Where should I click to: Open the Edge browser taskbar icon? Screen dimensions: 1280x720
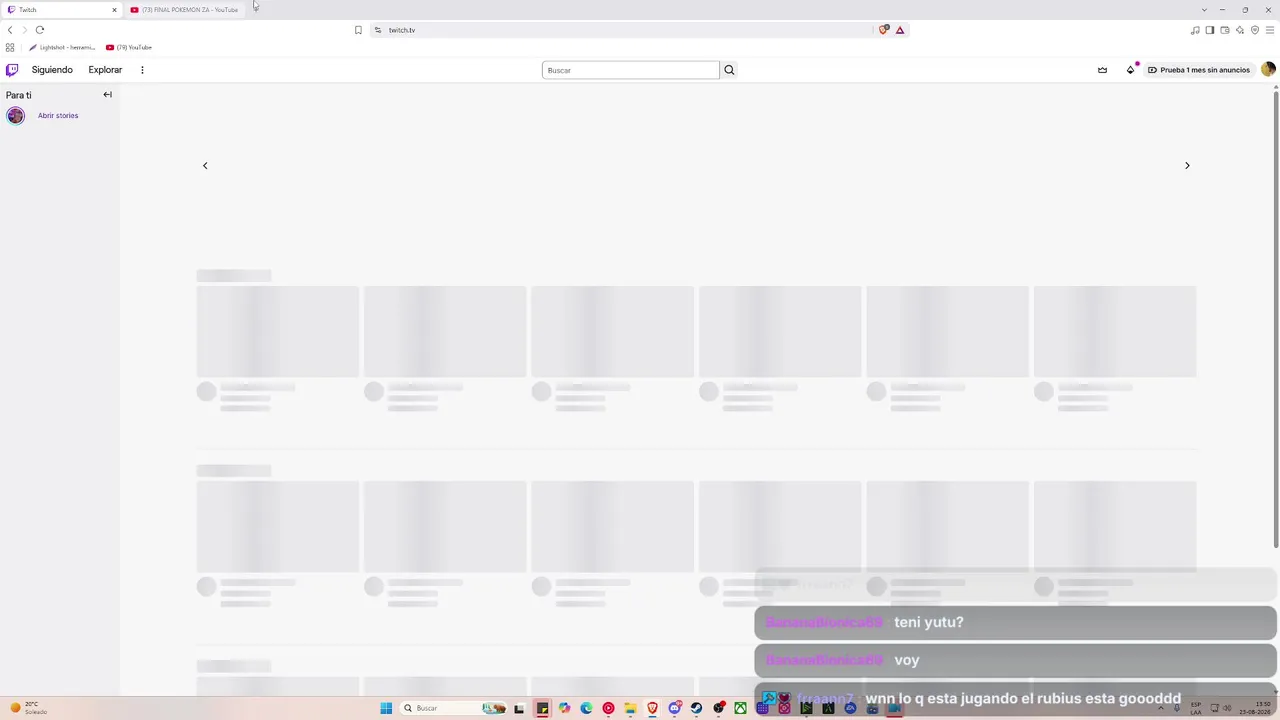(x=586, y=708)
